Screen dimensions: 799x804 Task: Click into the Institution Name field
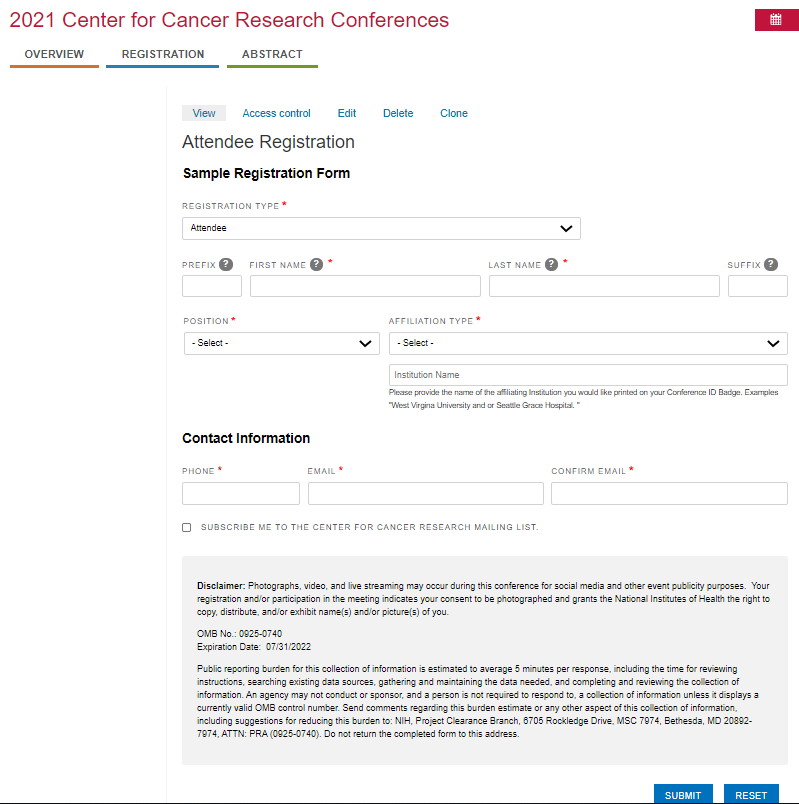tap(588, 375)
